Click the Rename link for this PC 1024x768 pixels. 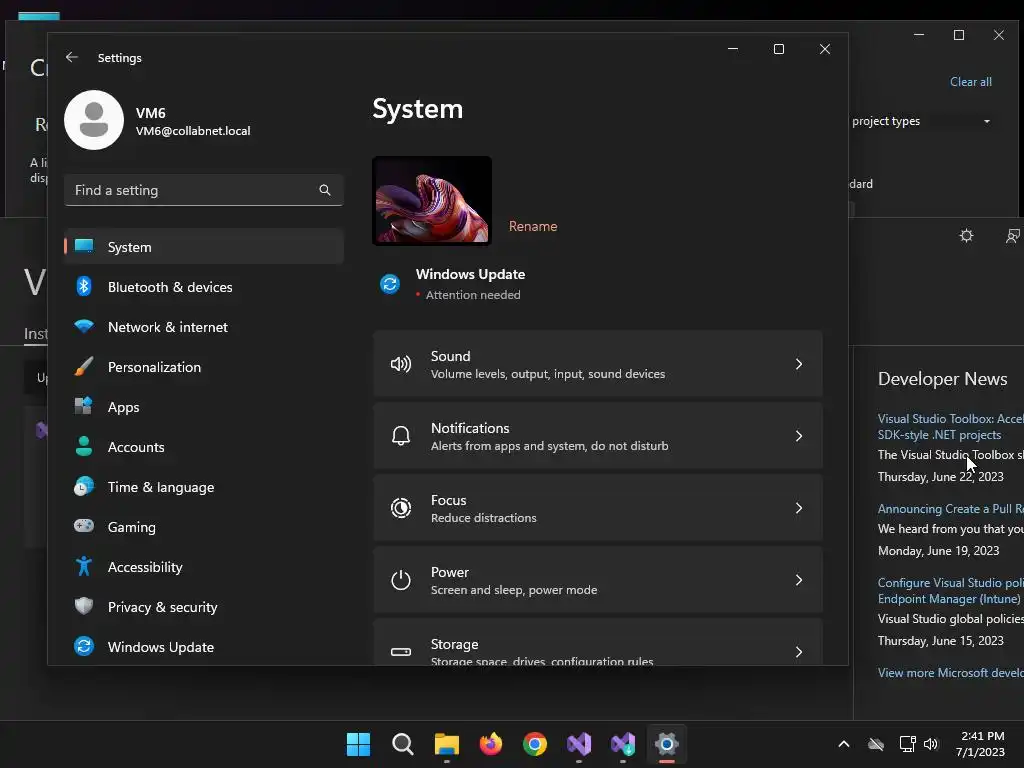pos(533,226)
